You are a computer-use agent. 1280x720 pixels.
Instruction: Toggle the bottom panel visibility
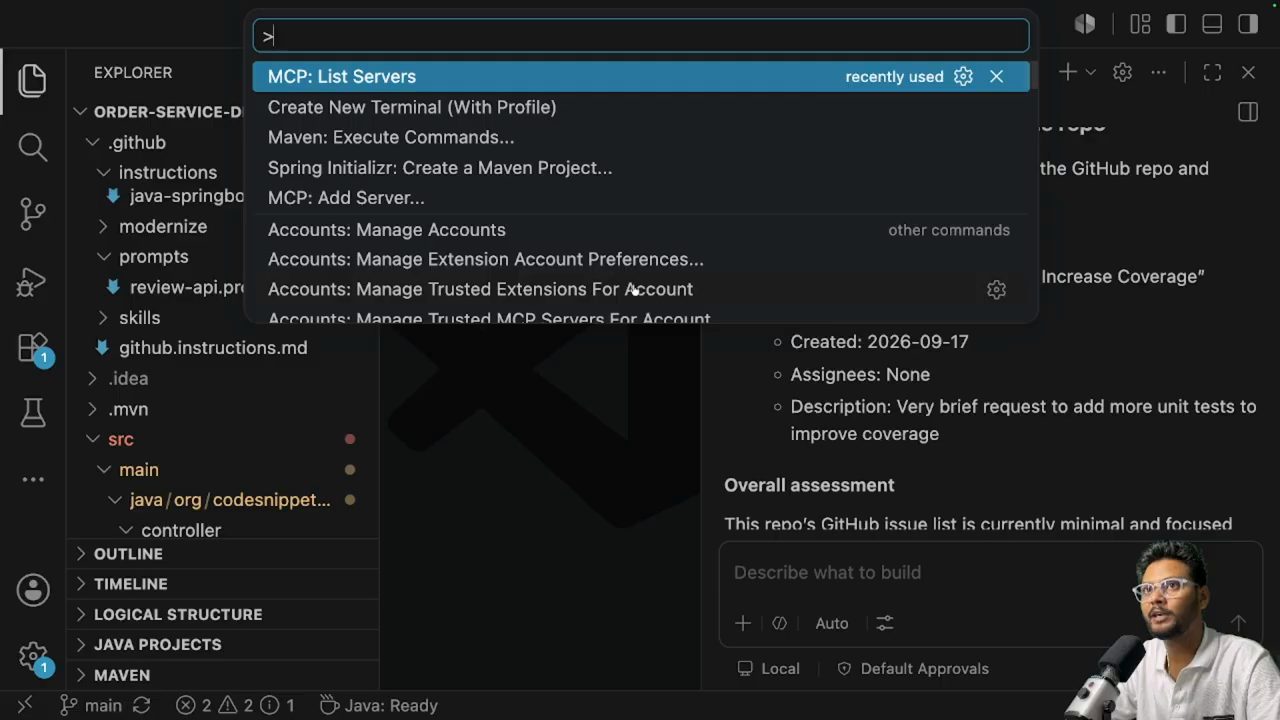[1212, 24]
